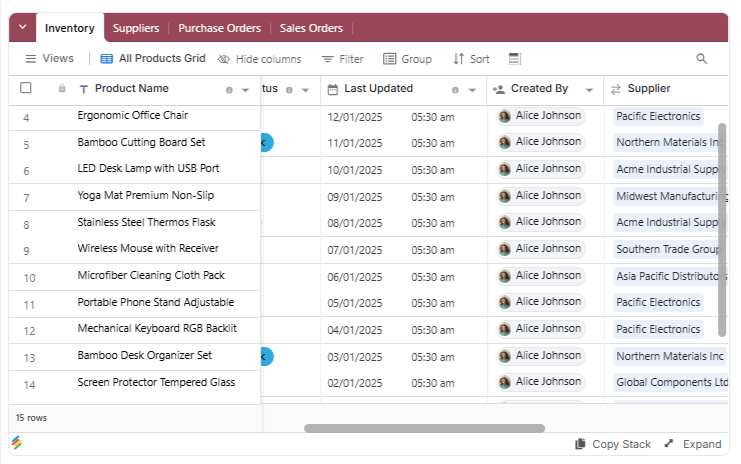741x464 pixels.
Task: Select Screen Protector Tempered Glass cell
Action: [156, 382]
